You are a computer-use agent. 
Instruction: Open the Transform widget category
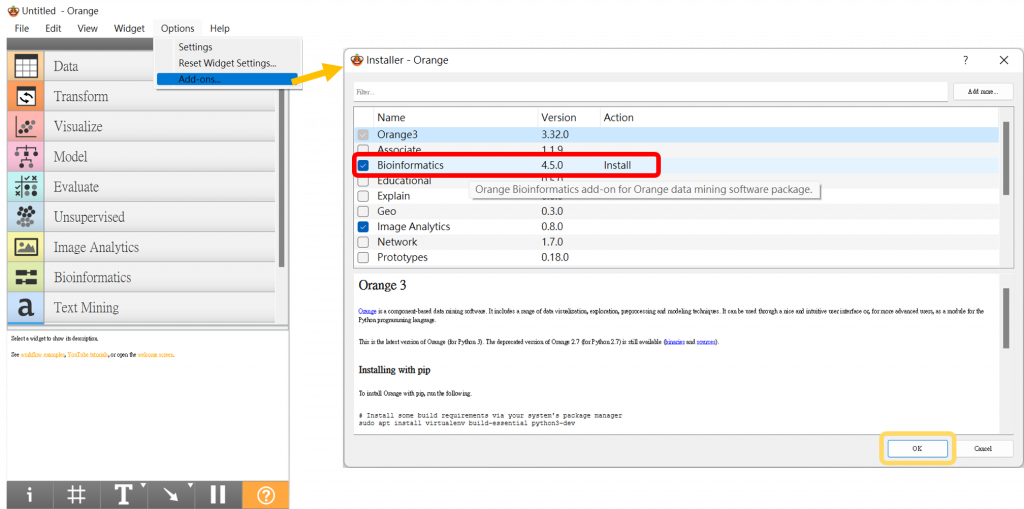pyautogui.click(x=141, y=96)
